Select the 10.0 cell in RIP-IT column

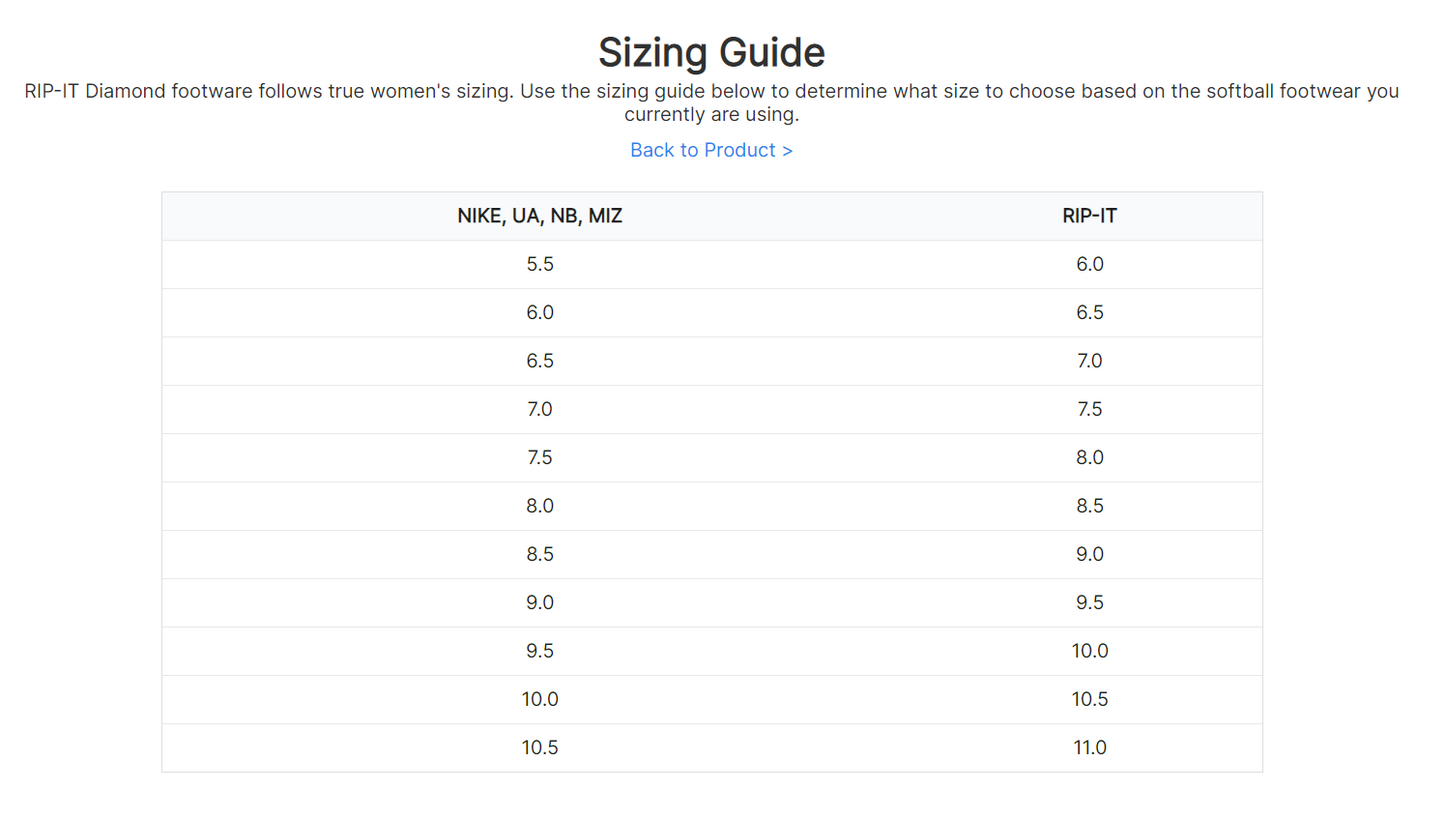1090,651
